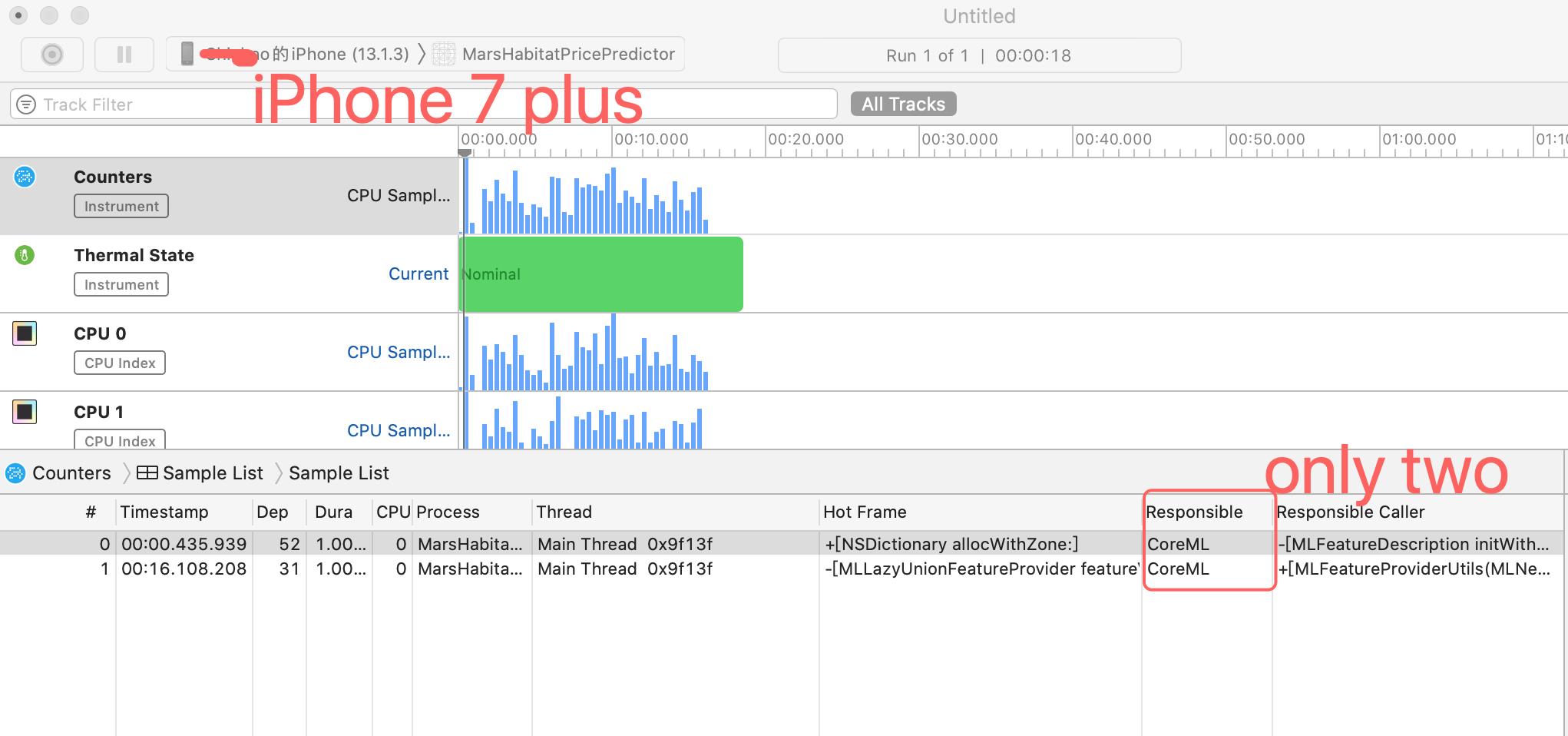Click Instrument badge under Thermal State

(121, 284)
